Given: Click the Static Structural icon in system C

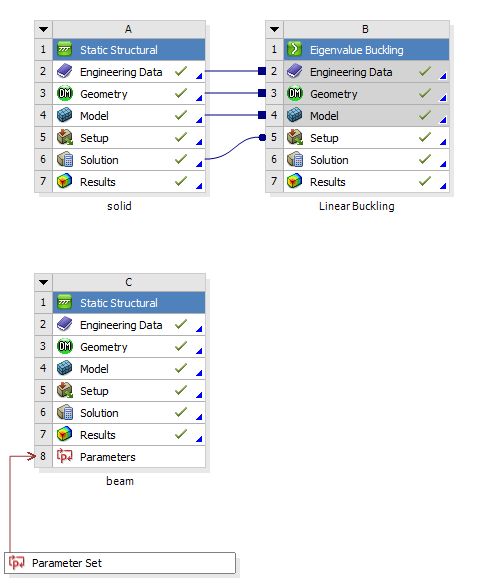Looking at the screenshot, I should tap(65, 302).
